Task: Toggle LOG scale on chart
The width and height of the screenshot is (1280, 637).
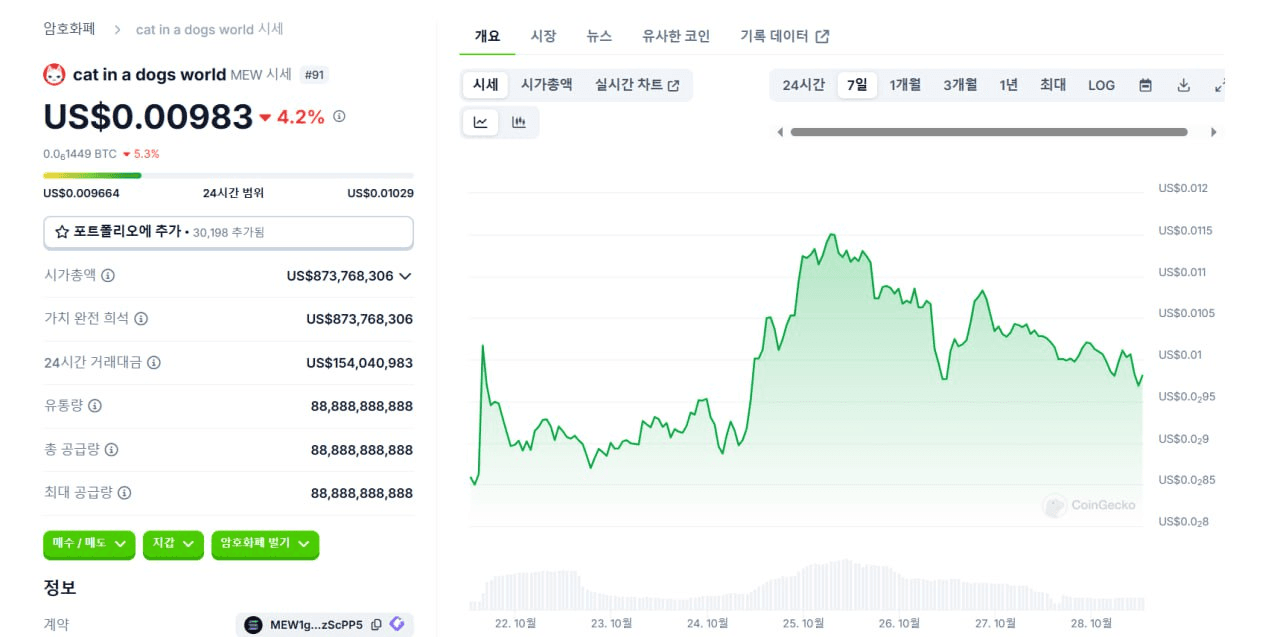Action: coord(1101,85)
